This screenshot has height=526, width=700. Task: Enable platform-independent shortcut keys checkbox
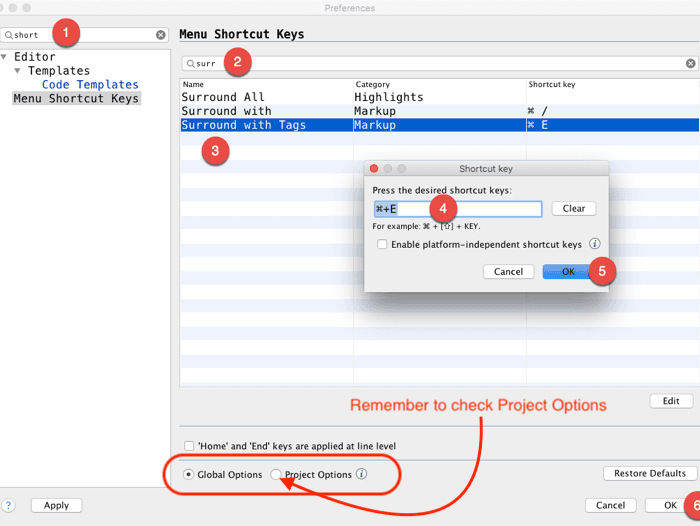382,244
